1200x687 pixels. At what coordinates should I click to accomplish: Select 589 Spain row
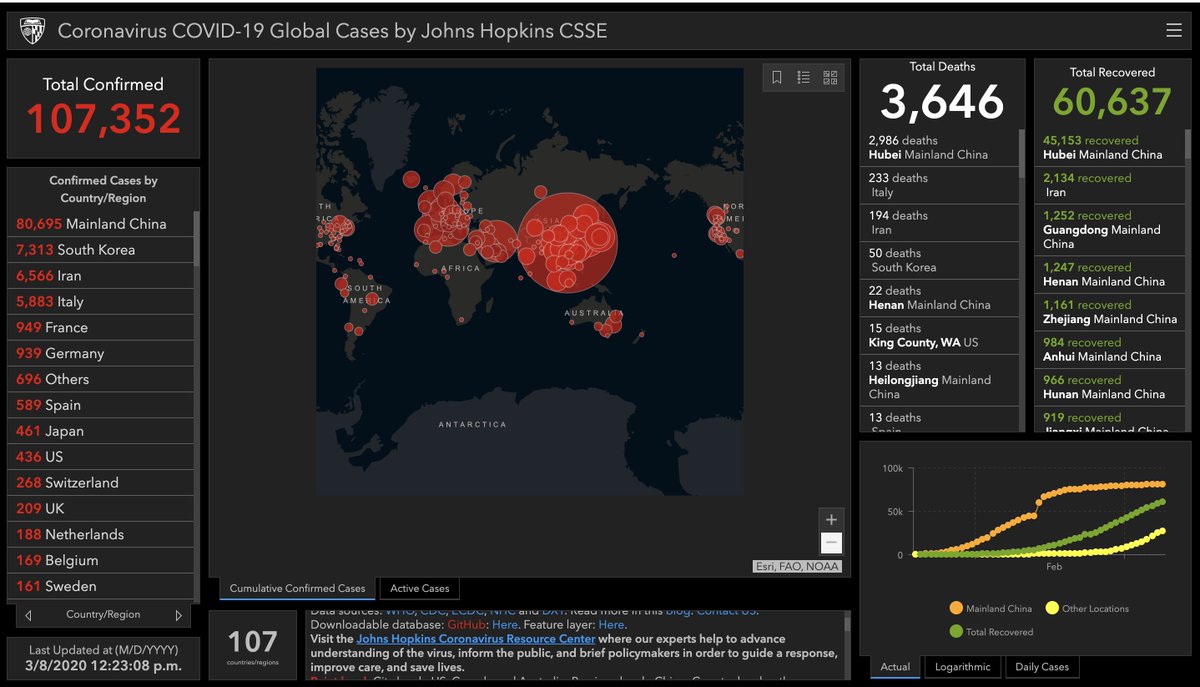(101, 405)
